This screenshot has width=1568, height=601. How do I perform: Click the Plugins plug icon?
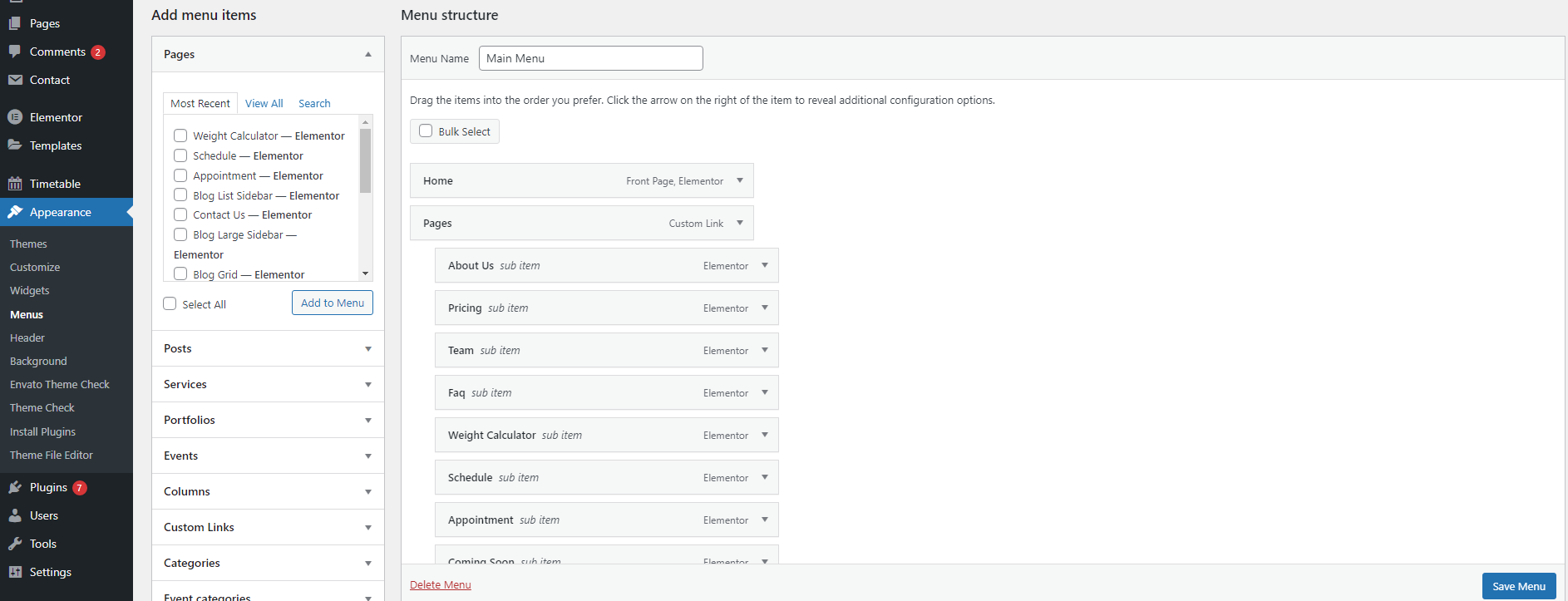(15, 487)
